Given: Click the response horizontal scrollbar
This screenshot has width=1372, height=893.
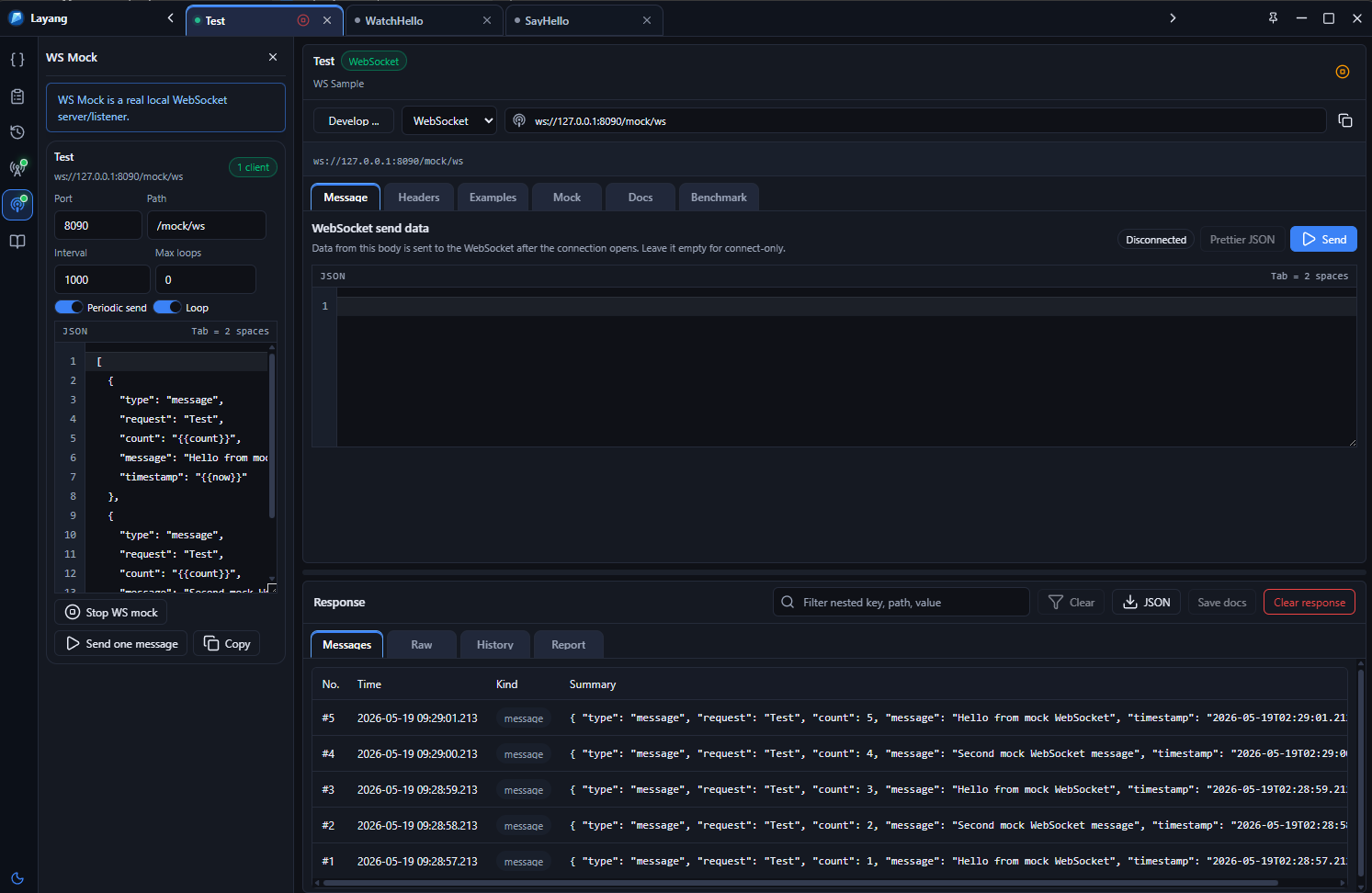Looking at the screenshot, I should tap(799, 883).
